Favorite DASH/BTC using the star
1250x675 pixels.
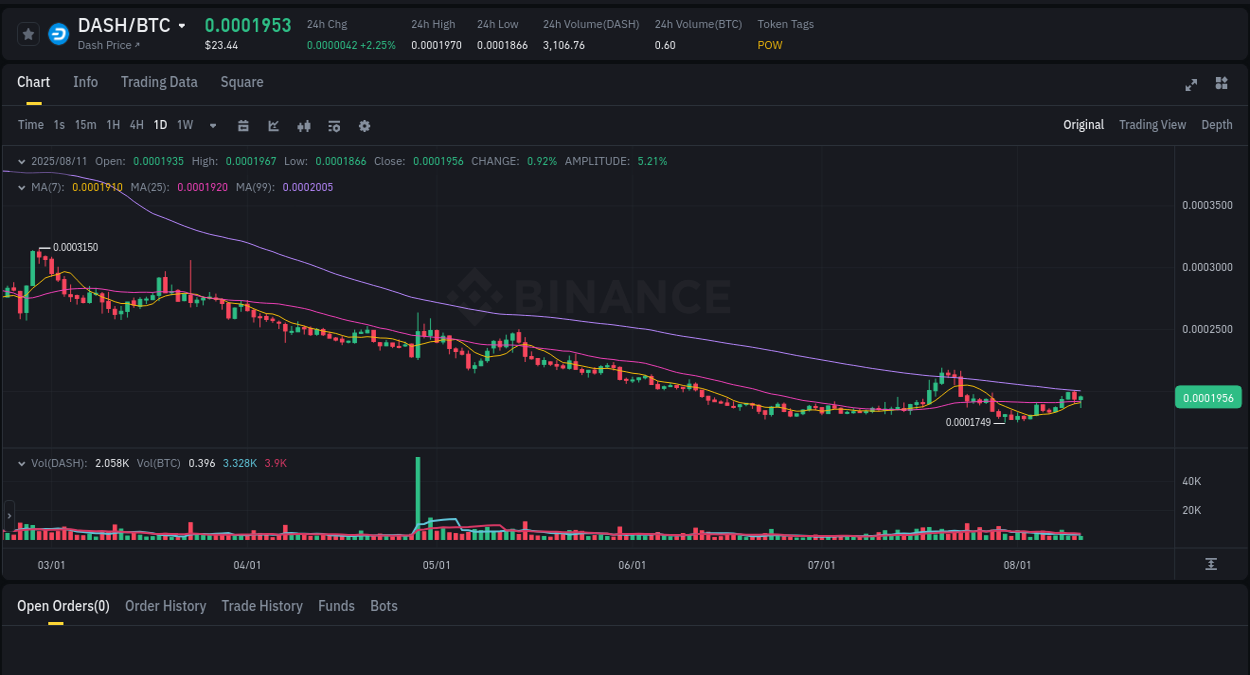(x=27, y=33)
